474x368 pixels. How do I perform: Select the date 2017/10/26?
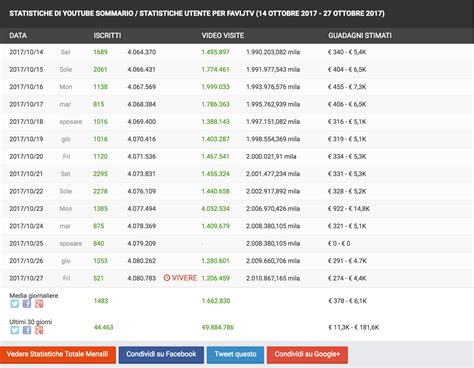click(26, 261)
